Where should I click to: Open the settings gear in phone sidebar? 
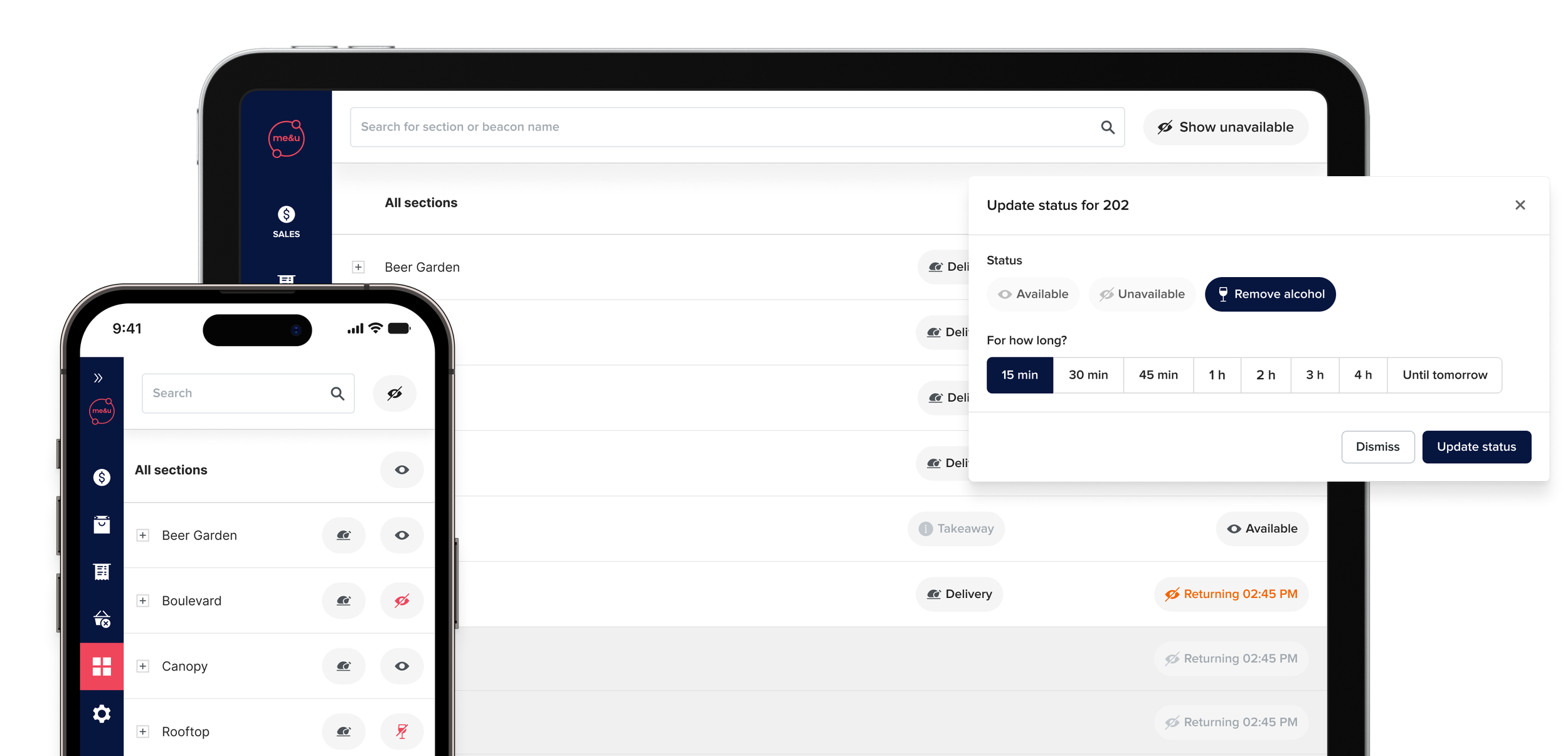[x=102, y=713]
